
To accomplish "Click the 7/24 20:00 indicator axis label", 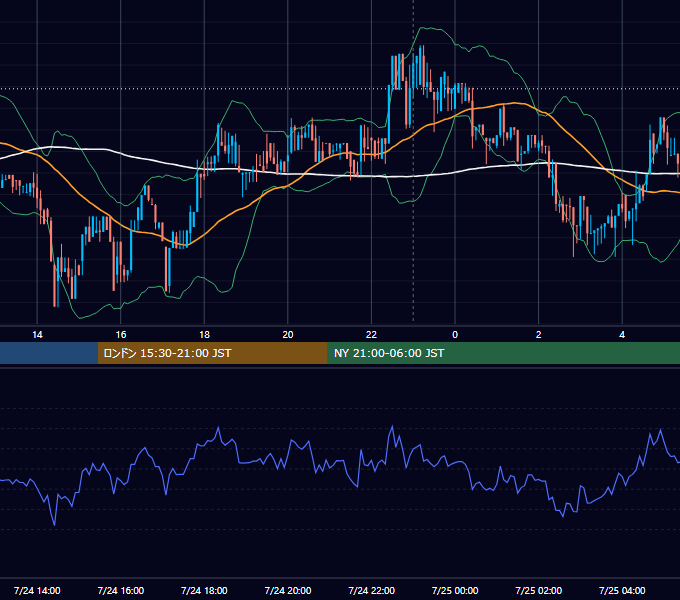I will pos(288,590).
